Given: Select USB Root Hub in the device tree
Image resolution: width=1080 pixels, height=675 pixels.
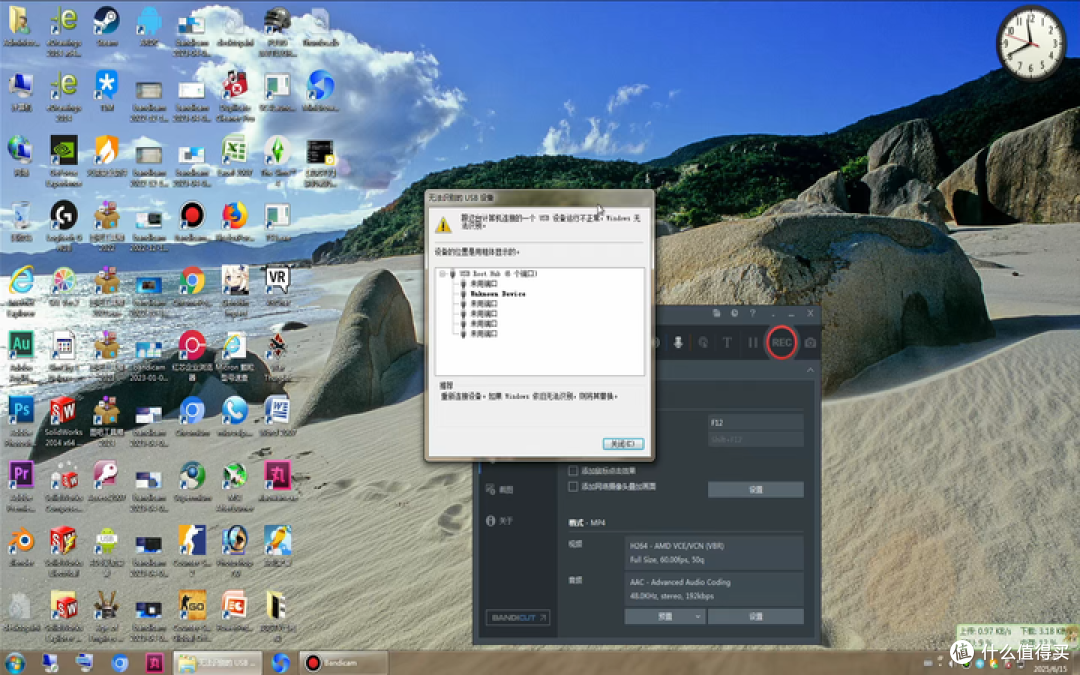Looking at the screenshot, I should [x=498, y=274].
